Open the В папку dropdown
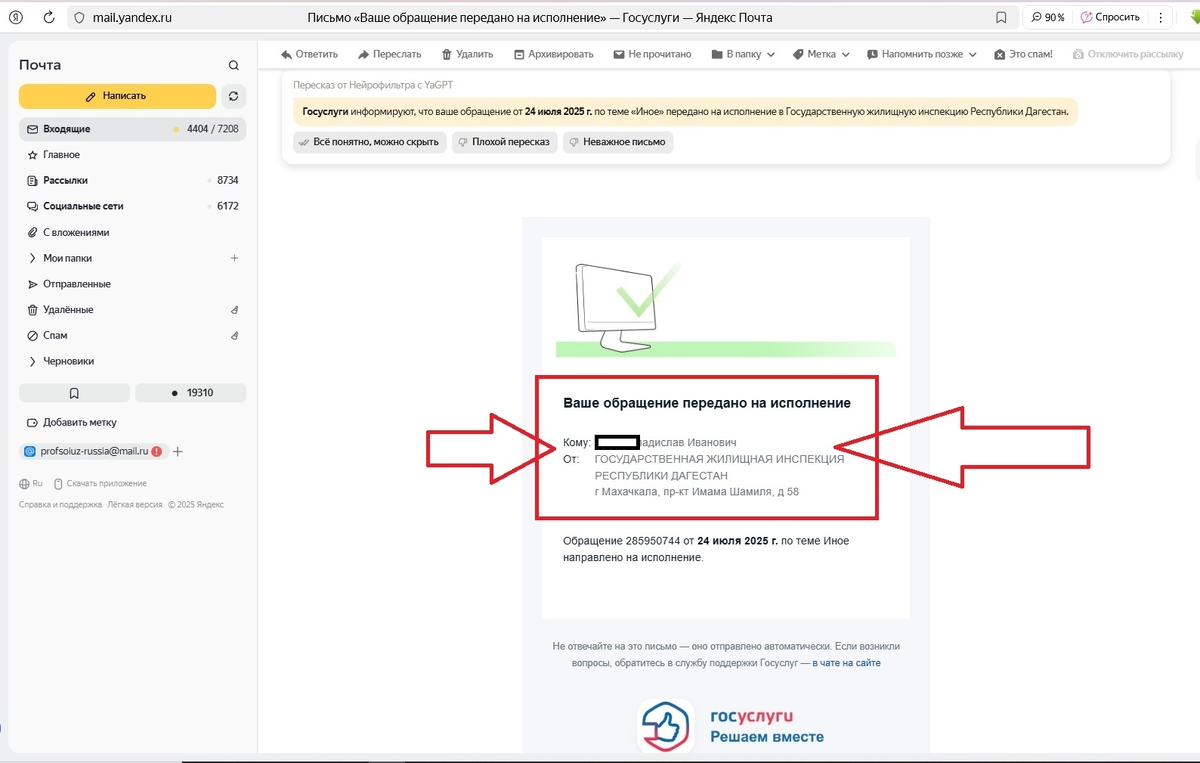 [x=743, y=54]
